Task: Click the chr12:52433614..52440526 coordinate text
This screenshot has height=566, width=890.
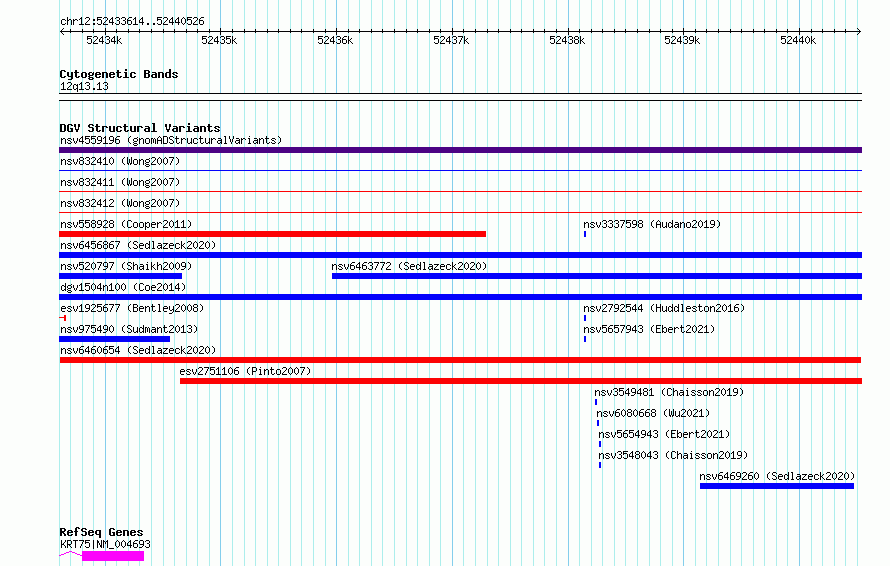Action: pos(132,21)
